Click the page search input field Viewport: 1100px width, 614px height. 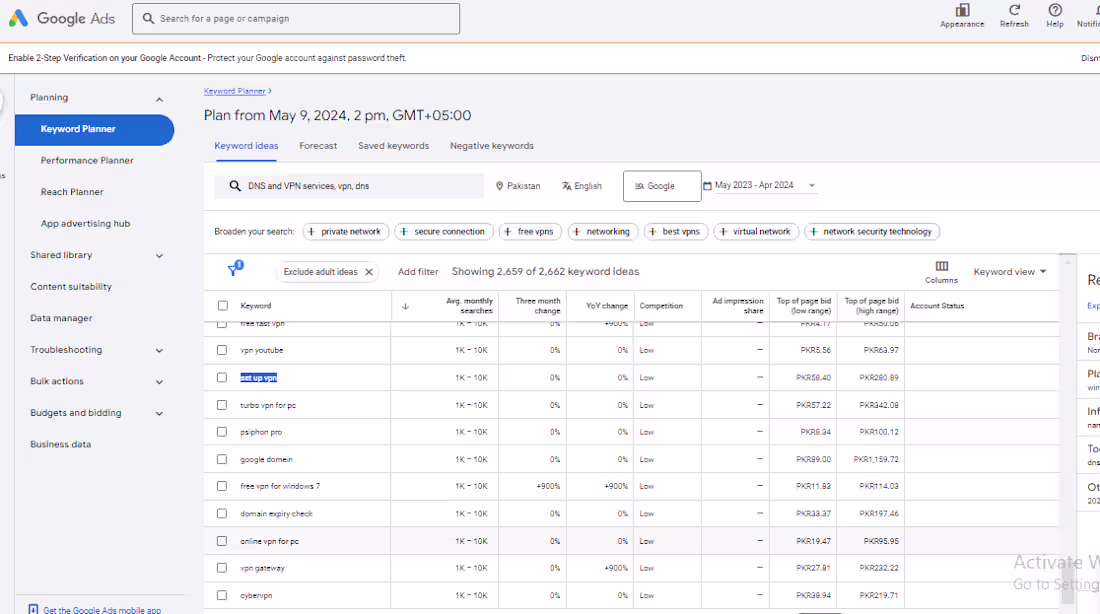[x=296, y=18]
